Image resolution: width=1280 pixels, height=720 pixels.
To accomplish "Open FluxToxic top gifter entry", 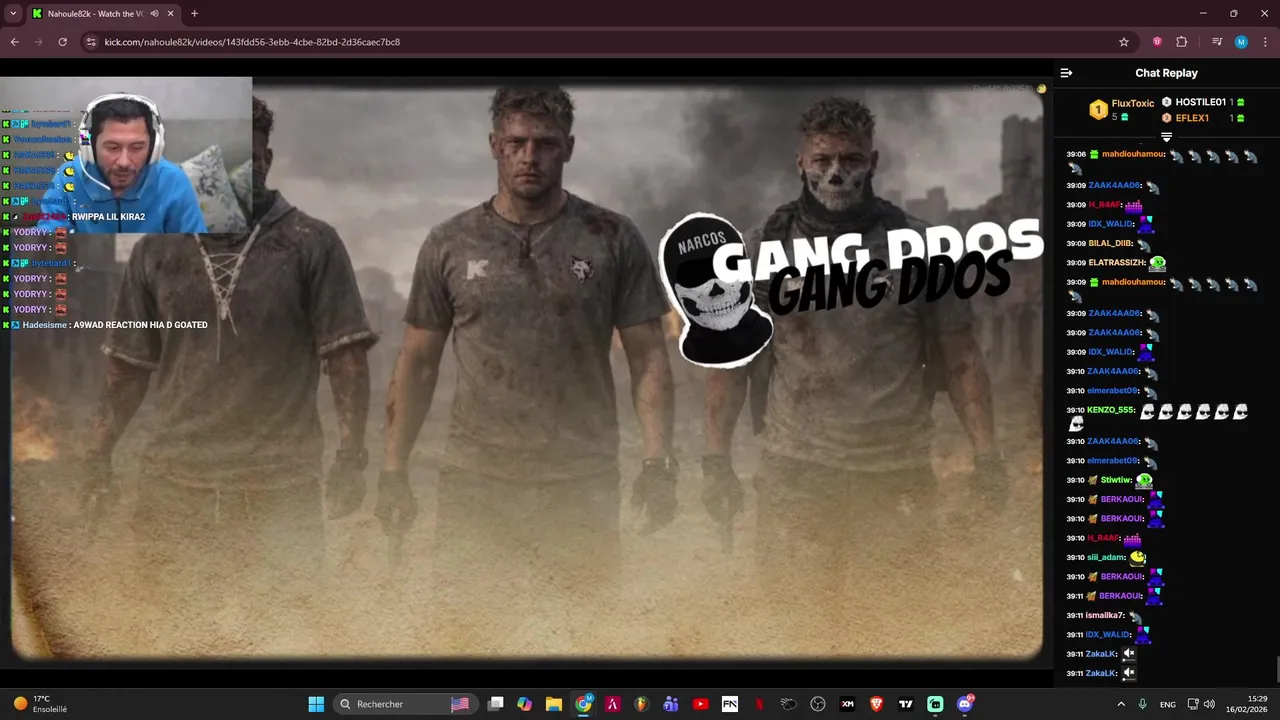I will (1122, 109).
